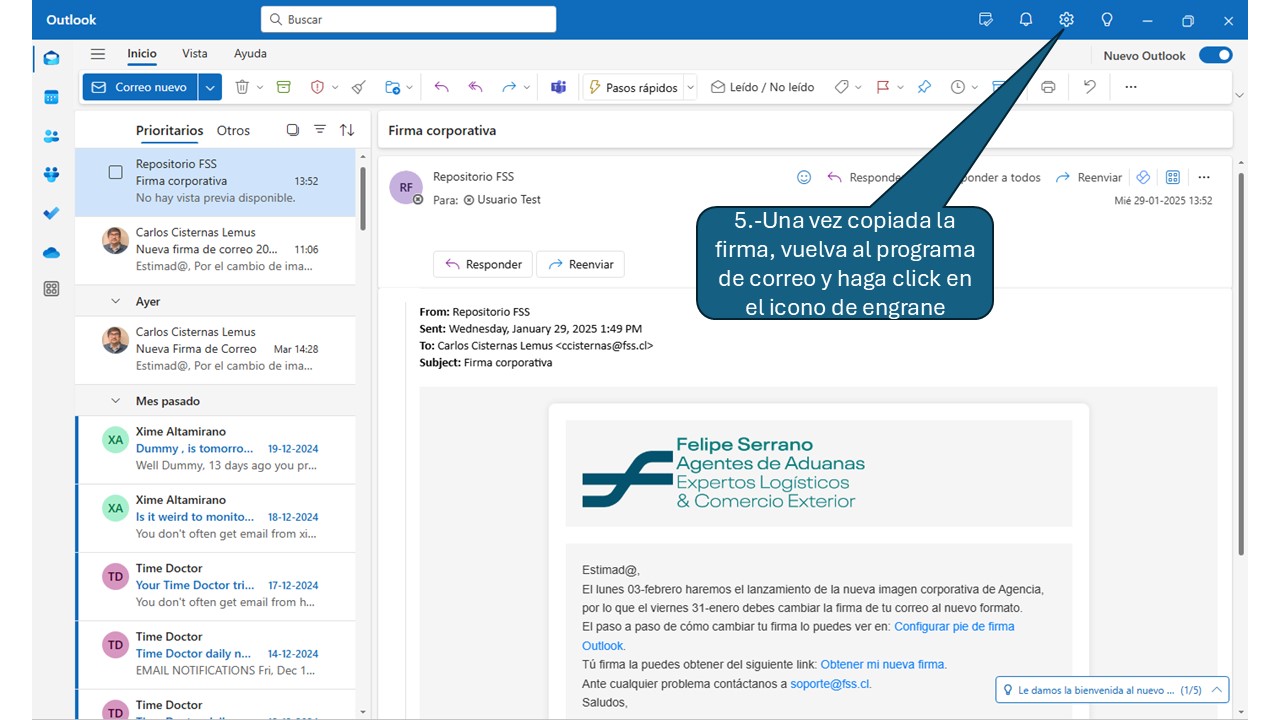Open the filter icon in message list
The image size is (1280, 720).
(320, 130)
